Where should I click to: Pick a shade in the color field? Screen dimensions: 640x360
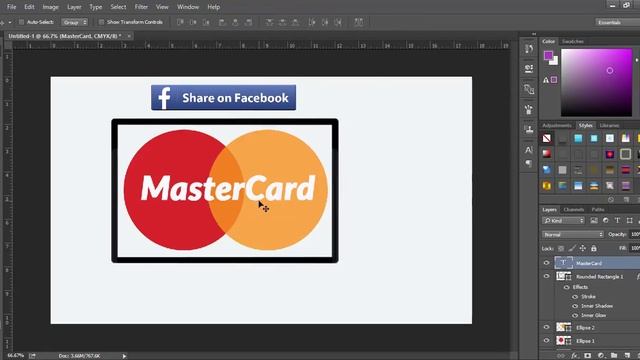pos(596,82)
